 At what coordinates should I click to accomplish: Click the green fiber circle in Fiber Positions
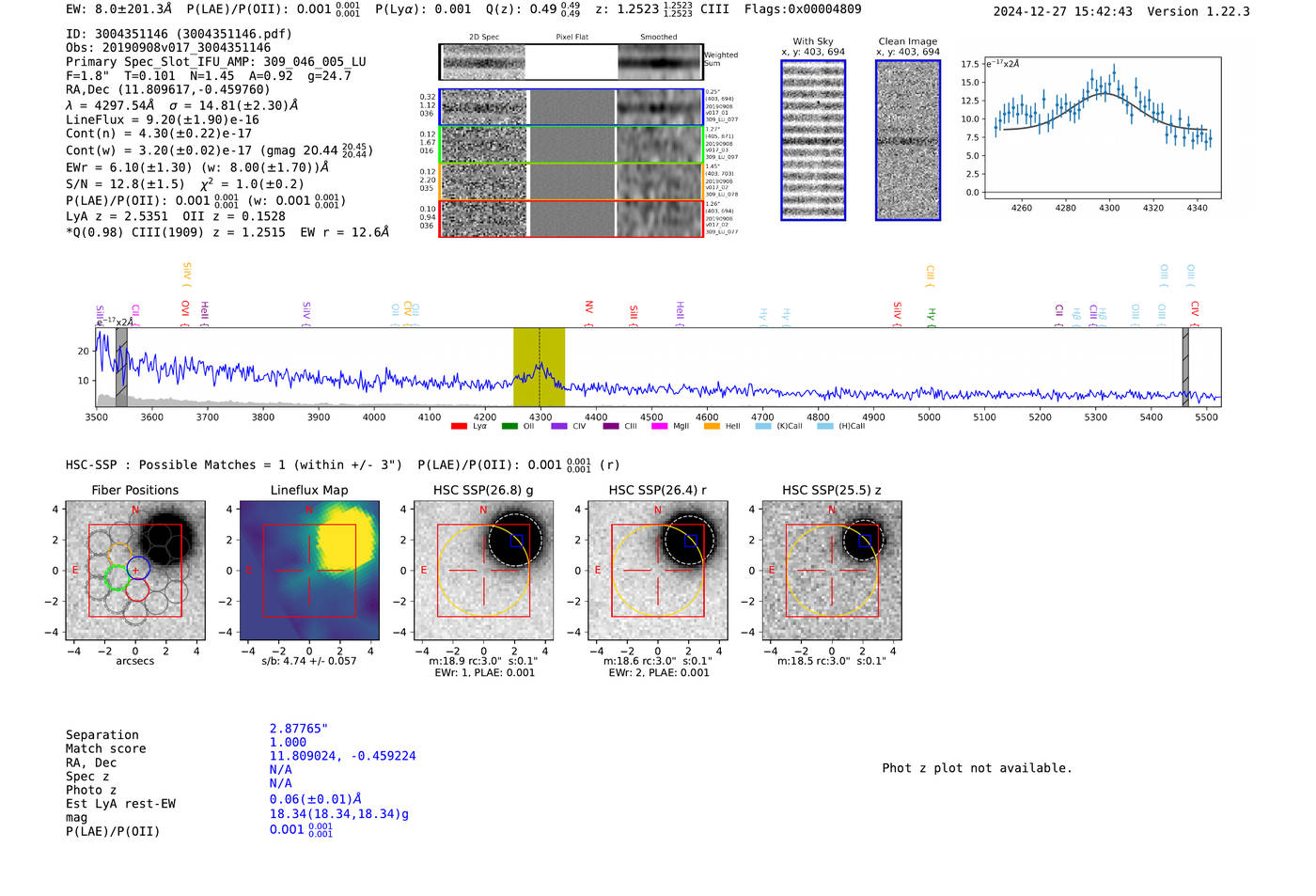(x=117, y=577)
